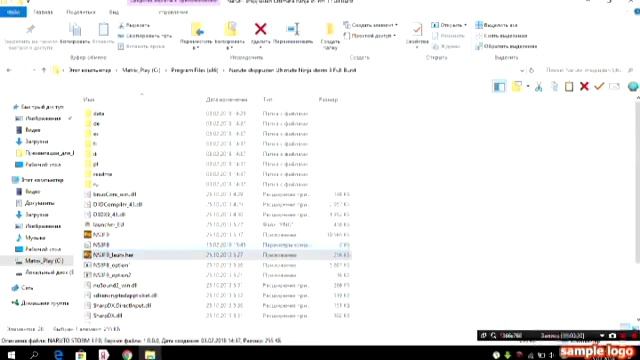Viewport: 640px width, 360px height.
Task: Click the yellow folder toolbar icon
Action: click(517, 87)
